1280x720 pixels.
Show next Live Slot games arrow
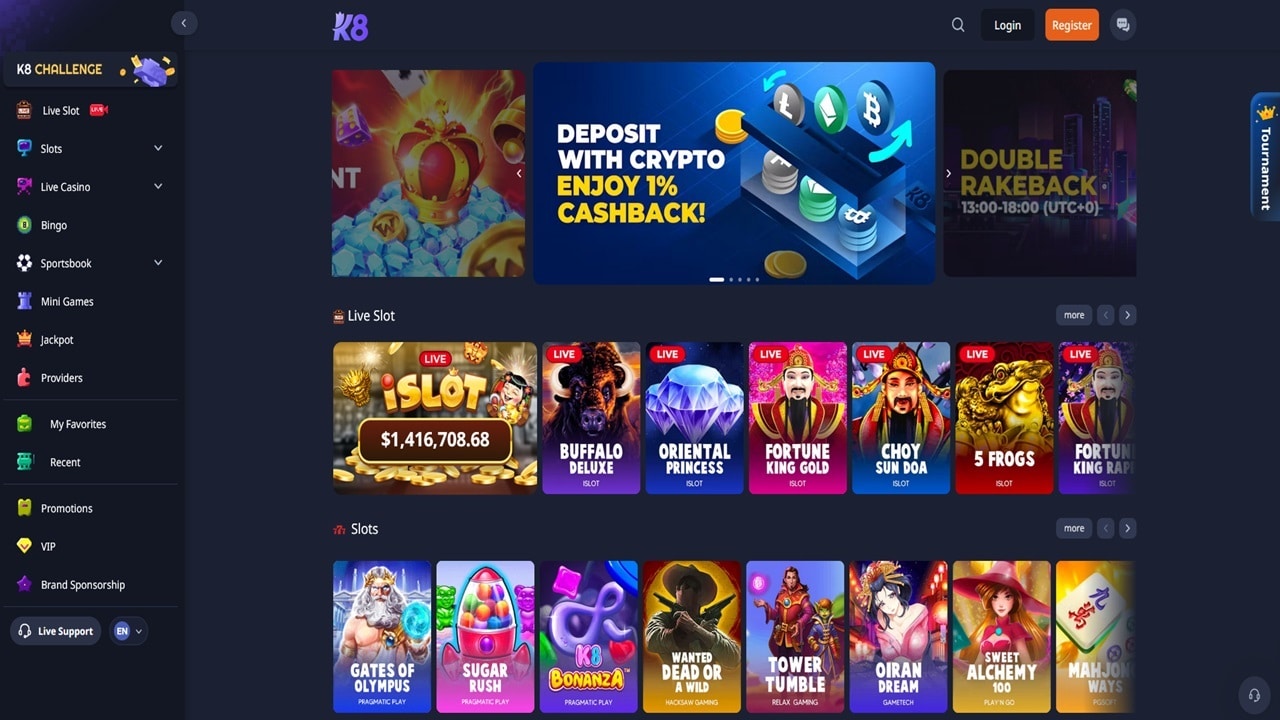1127,315
